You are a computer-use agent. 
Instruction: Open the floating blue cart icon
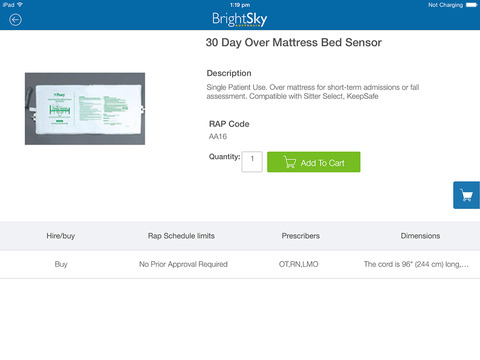click(x=467, y=195)
